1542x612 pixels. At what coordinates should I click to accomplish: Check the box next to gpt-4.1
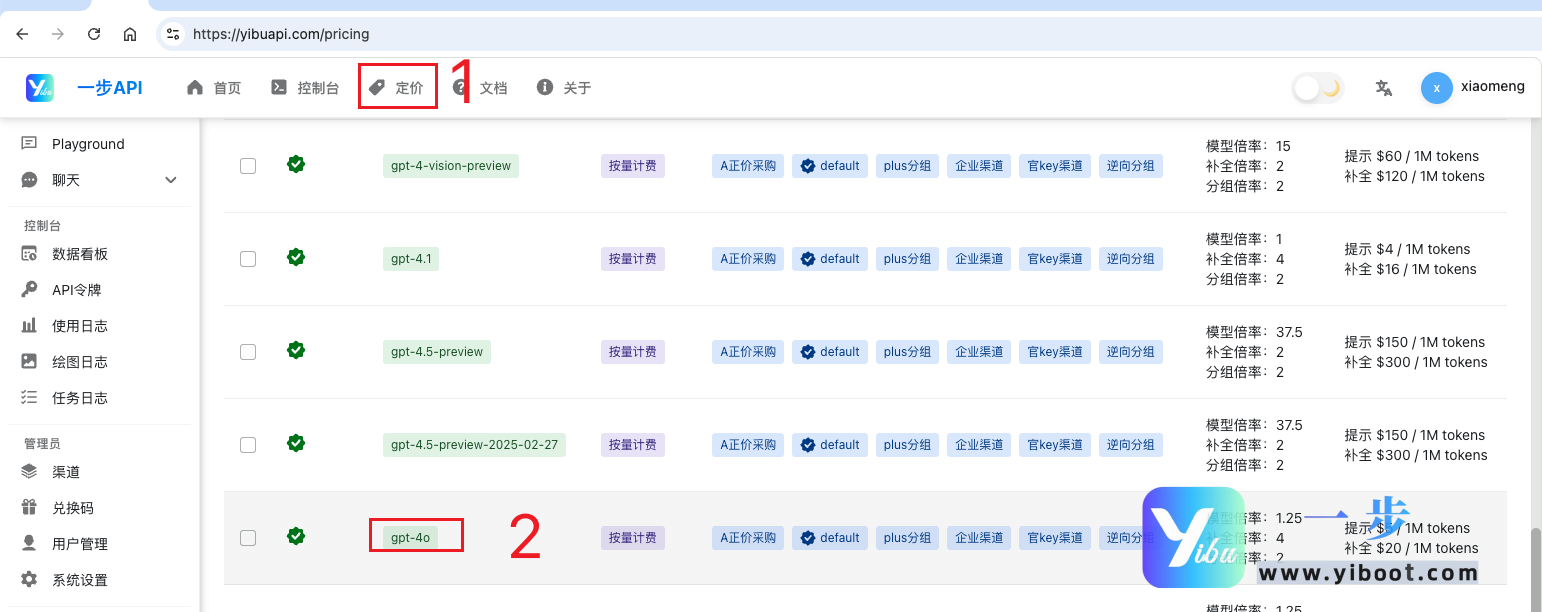click(248, 258)
